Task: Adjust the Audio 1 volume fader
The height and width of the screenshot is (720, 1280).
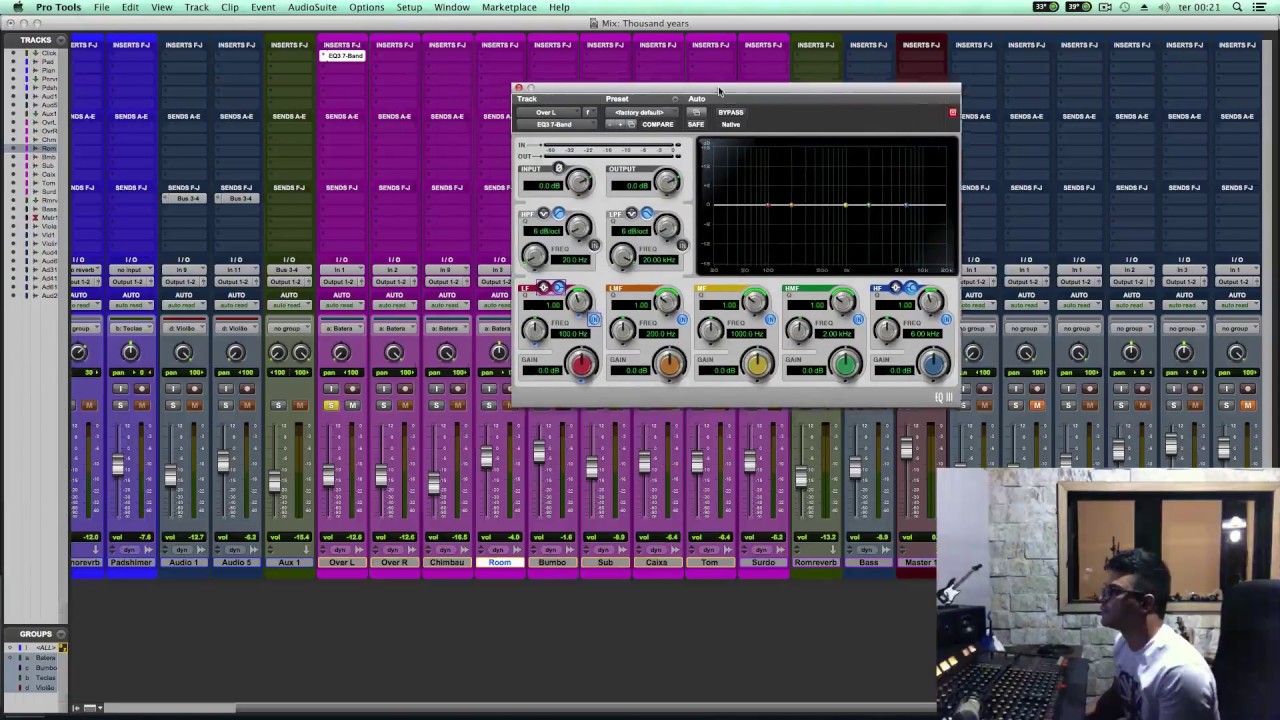Action: coord(171,475)
